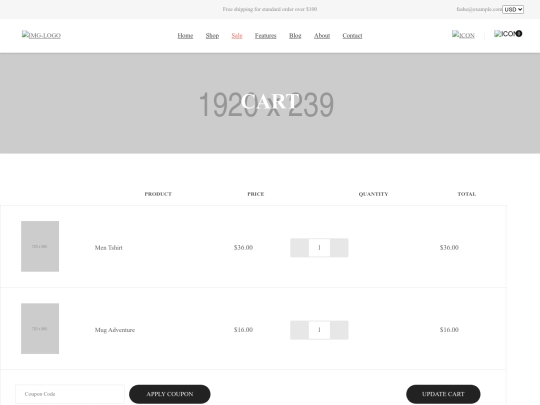Click the Coupon Code input field
The height and width of the screenshot is (405, 540).
70,394
